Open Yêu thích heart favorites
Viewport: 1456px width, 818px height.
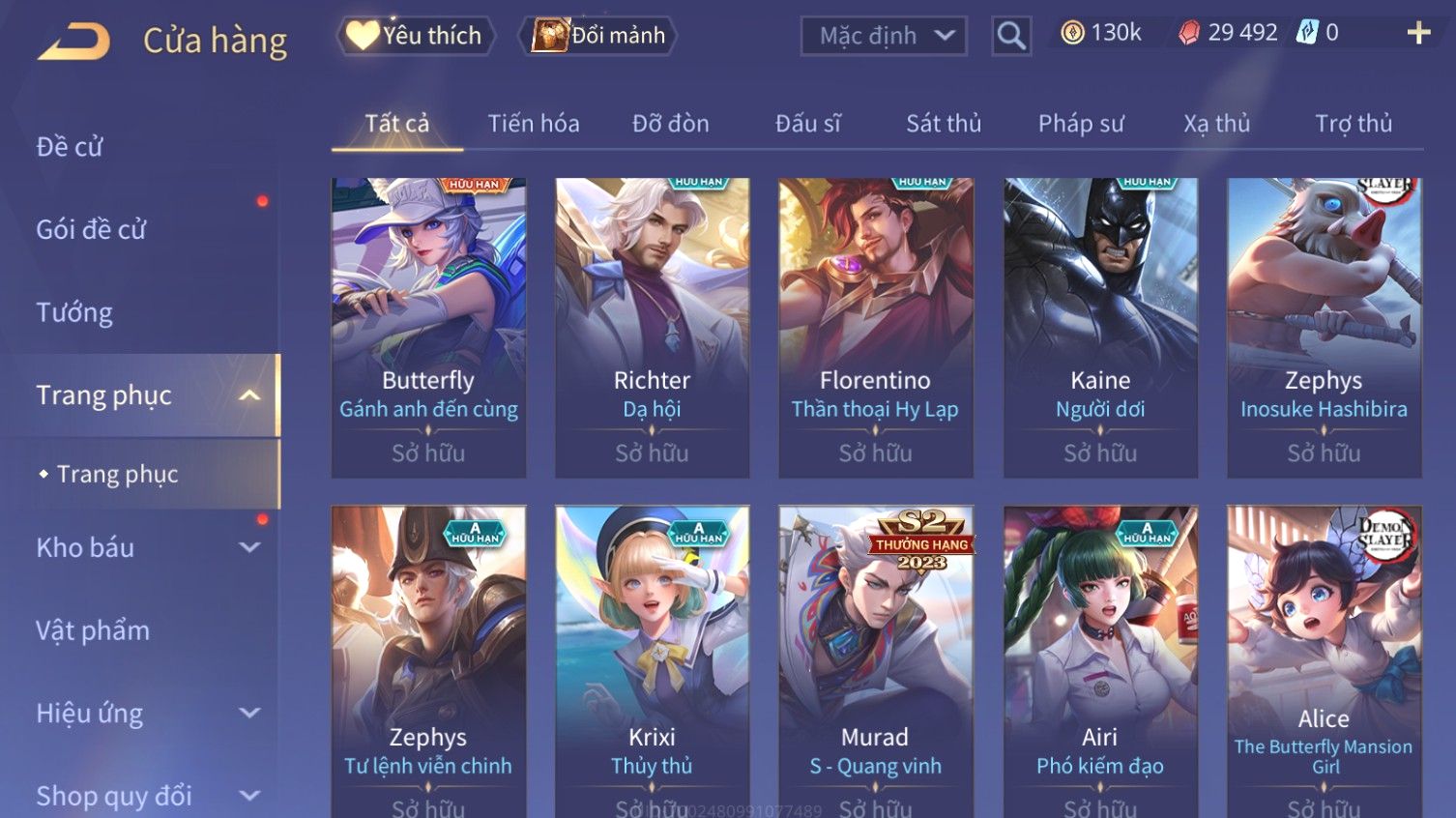coord(415,36)
